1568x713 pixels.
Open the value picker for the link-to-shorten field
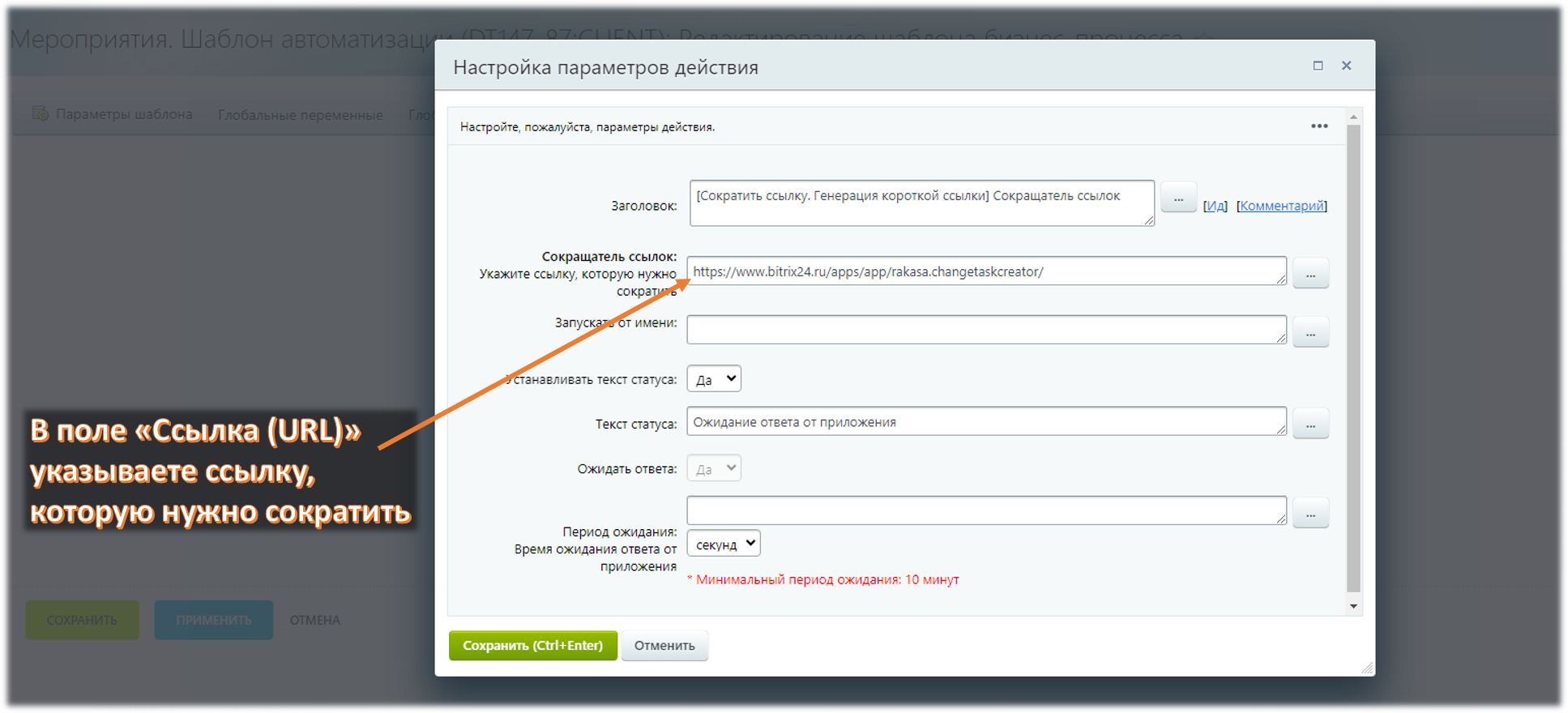[1310, 273]
